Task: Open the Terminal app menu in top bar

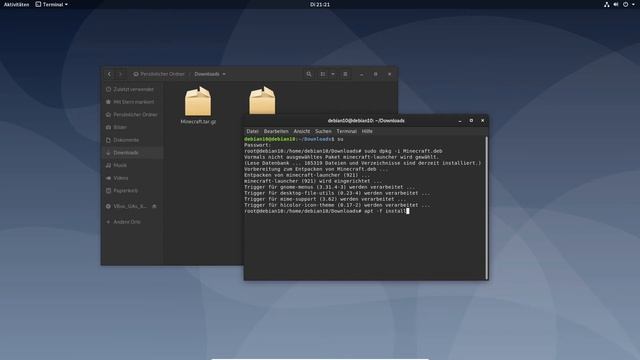Action: tap(51, 4)
